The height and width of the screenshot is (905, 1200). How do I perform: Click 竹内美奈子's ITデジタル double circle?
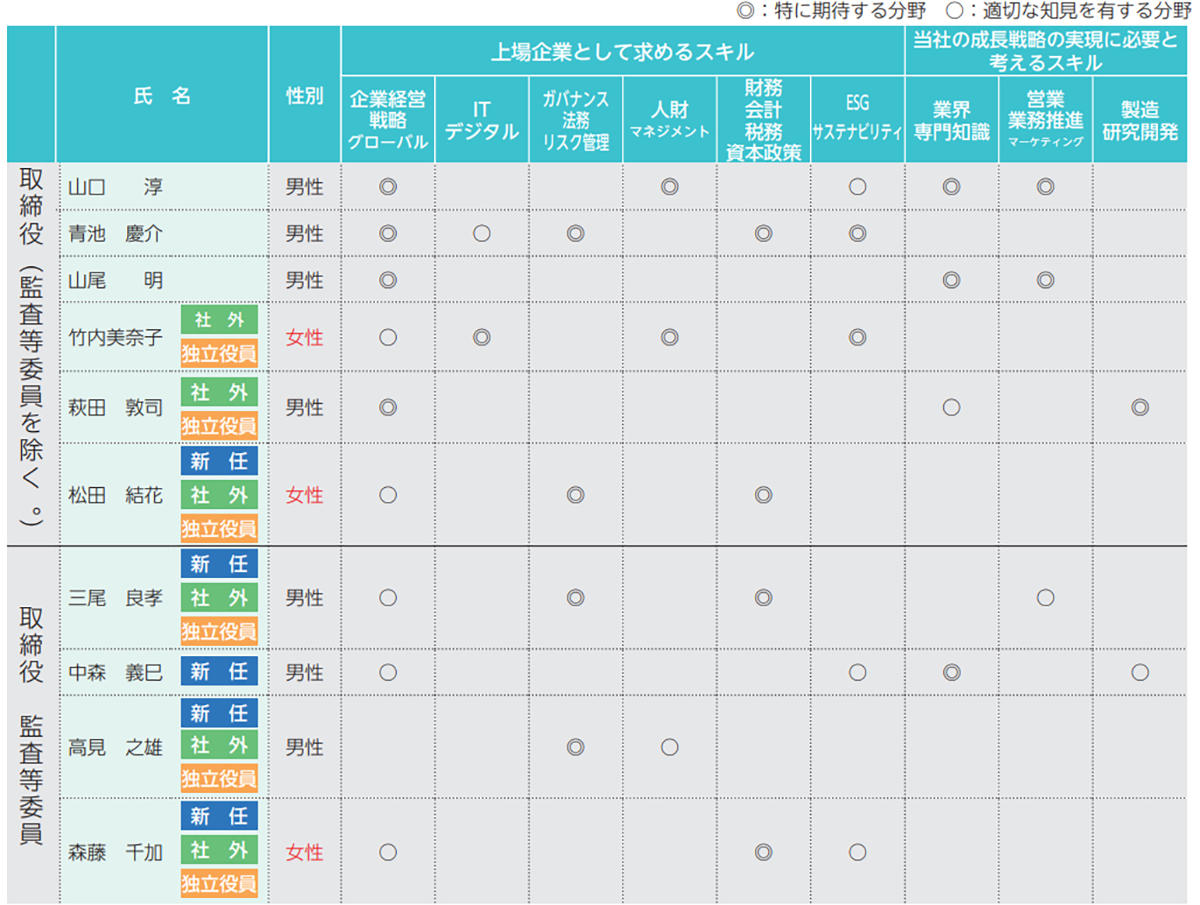point(481,337)
